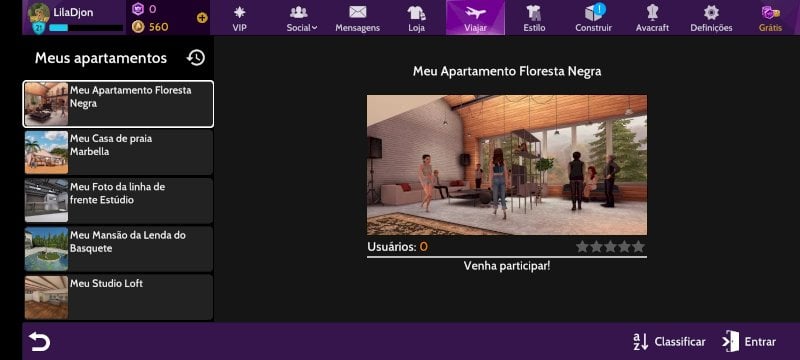Image resolution: width=800 pixels, height=360 pixels.
Task: Open the Floresta Negra preview image
Action: pyautogui.click(x=507, y=165)
